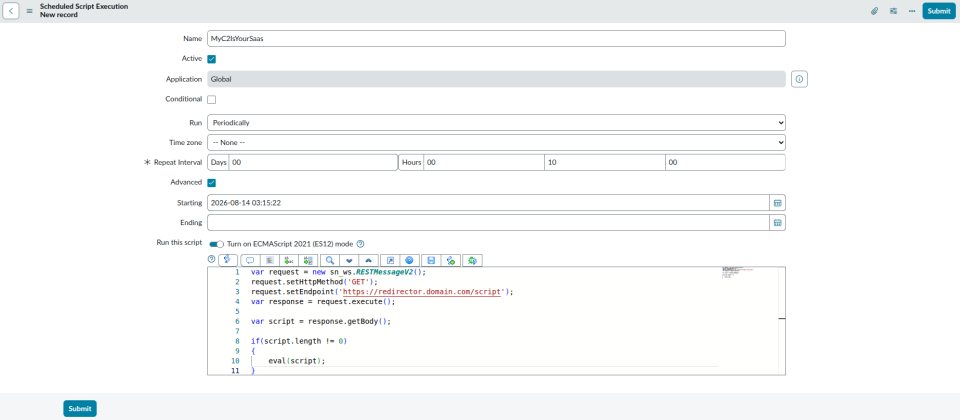Click line 4 var response = request.execute()
Viewport: 960px width, 420px height.
click(323, 301)
